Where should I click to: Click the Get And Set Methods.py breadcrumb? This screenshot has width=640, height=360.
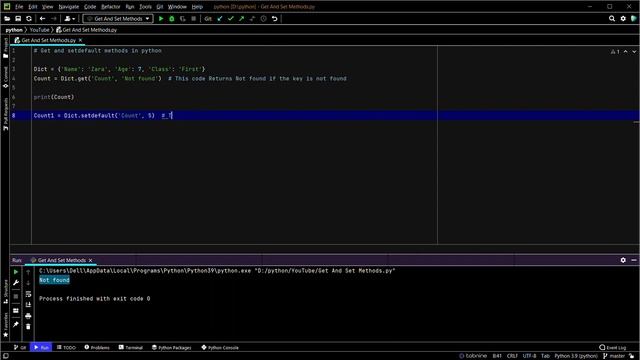[x=87, y=30]
